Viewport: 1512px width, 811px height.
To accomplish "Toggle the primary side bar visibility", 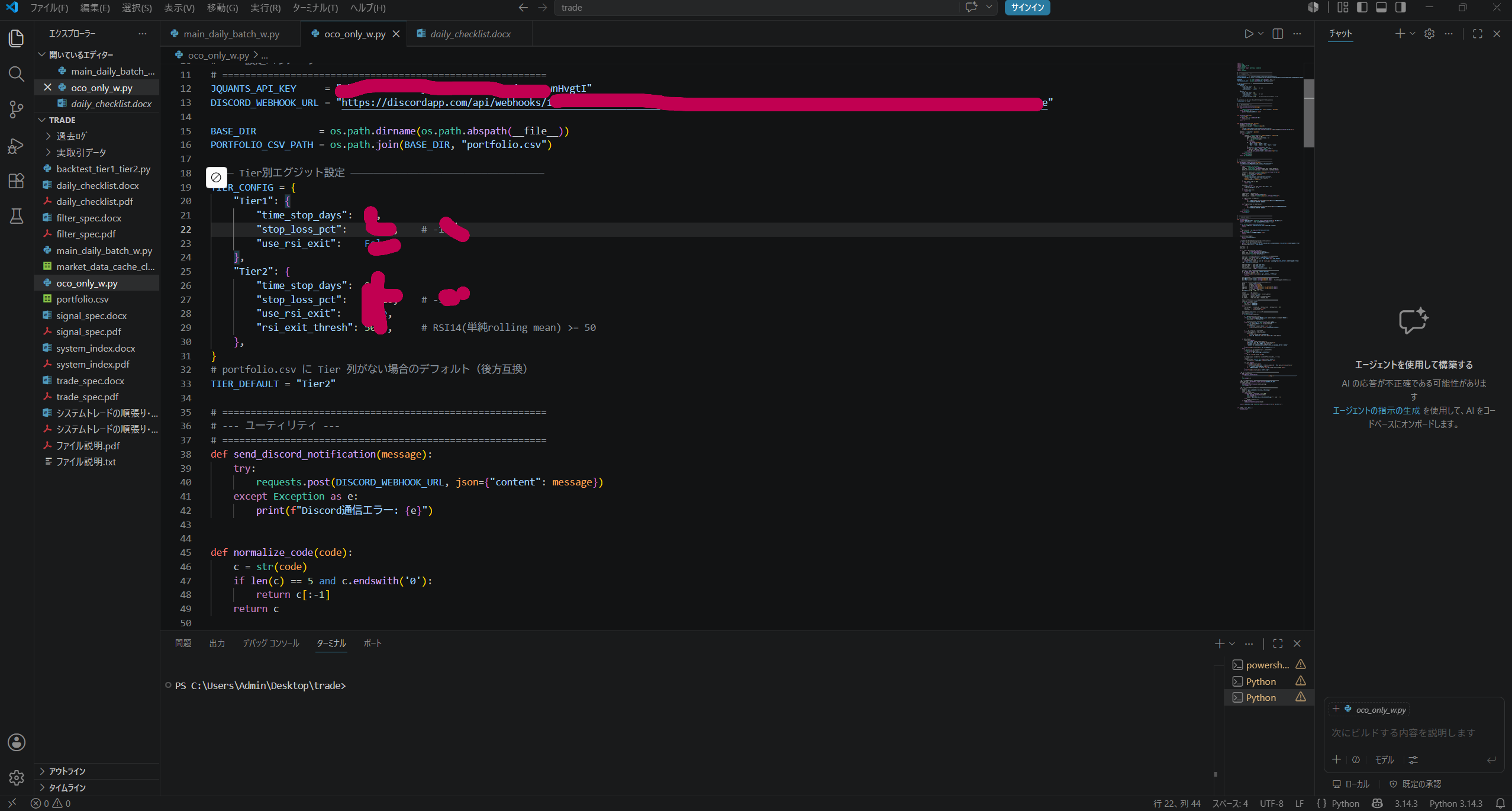I will [1362, 8].
